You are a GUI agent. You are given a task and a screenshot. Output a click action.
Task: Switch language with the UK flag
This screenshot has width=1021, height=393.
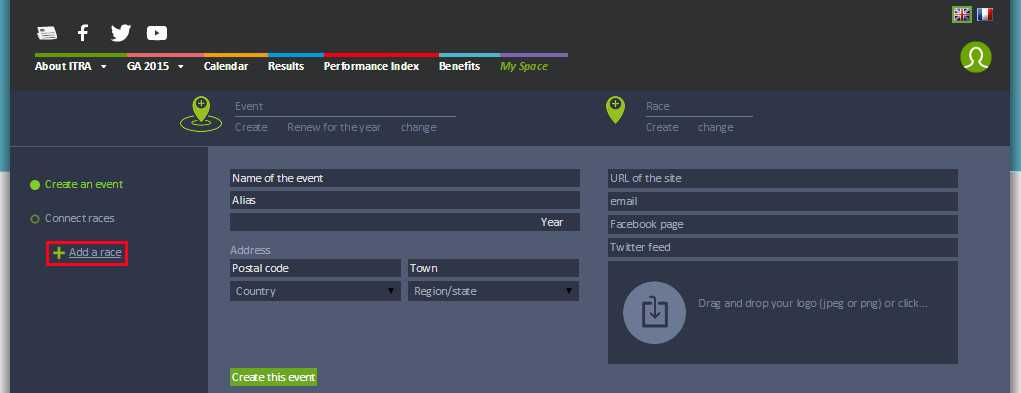click(x=962, y=14)
